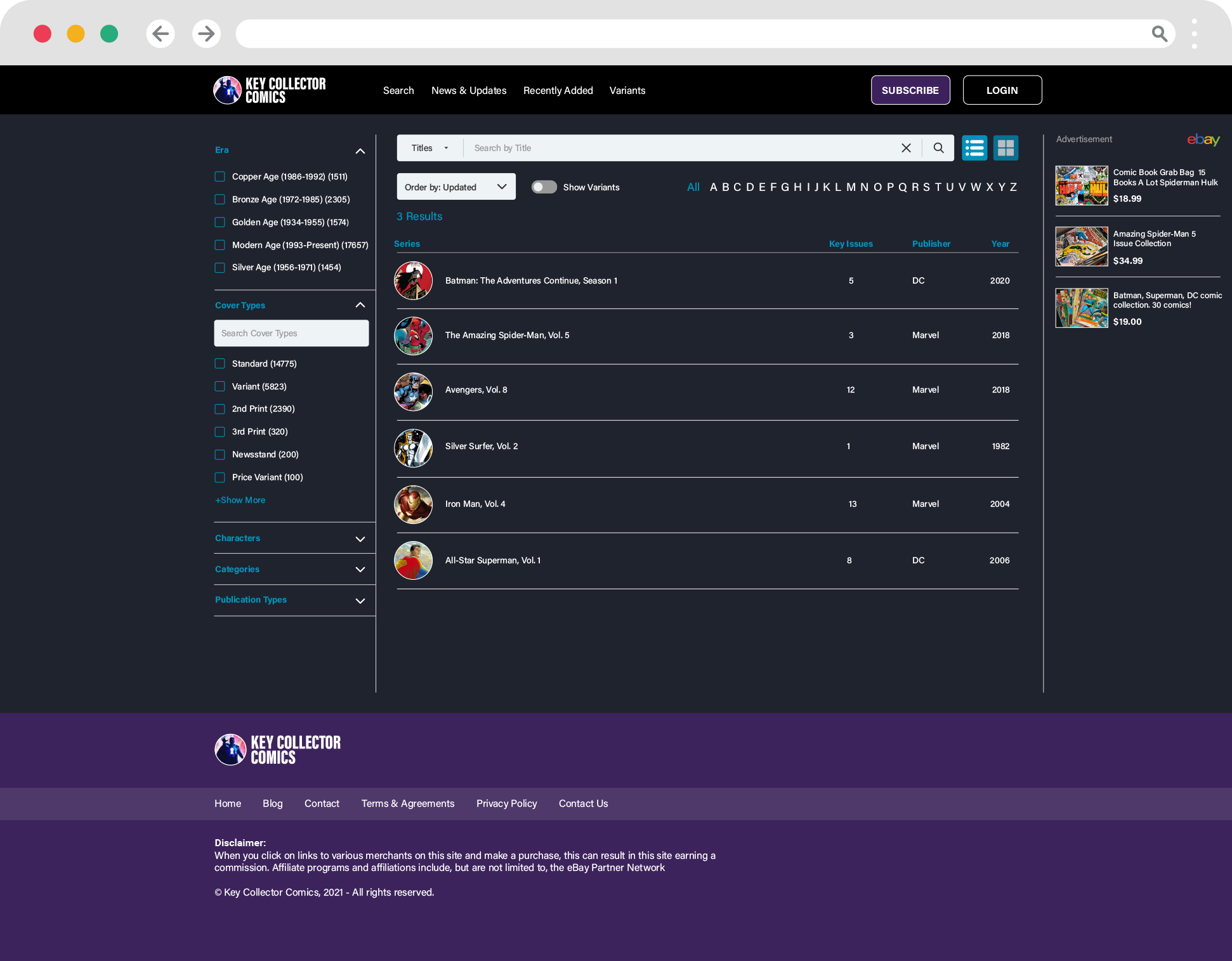Filter titles by letter M

tap(851, 187)
